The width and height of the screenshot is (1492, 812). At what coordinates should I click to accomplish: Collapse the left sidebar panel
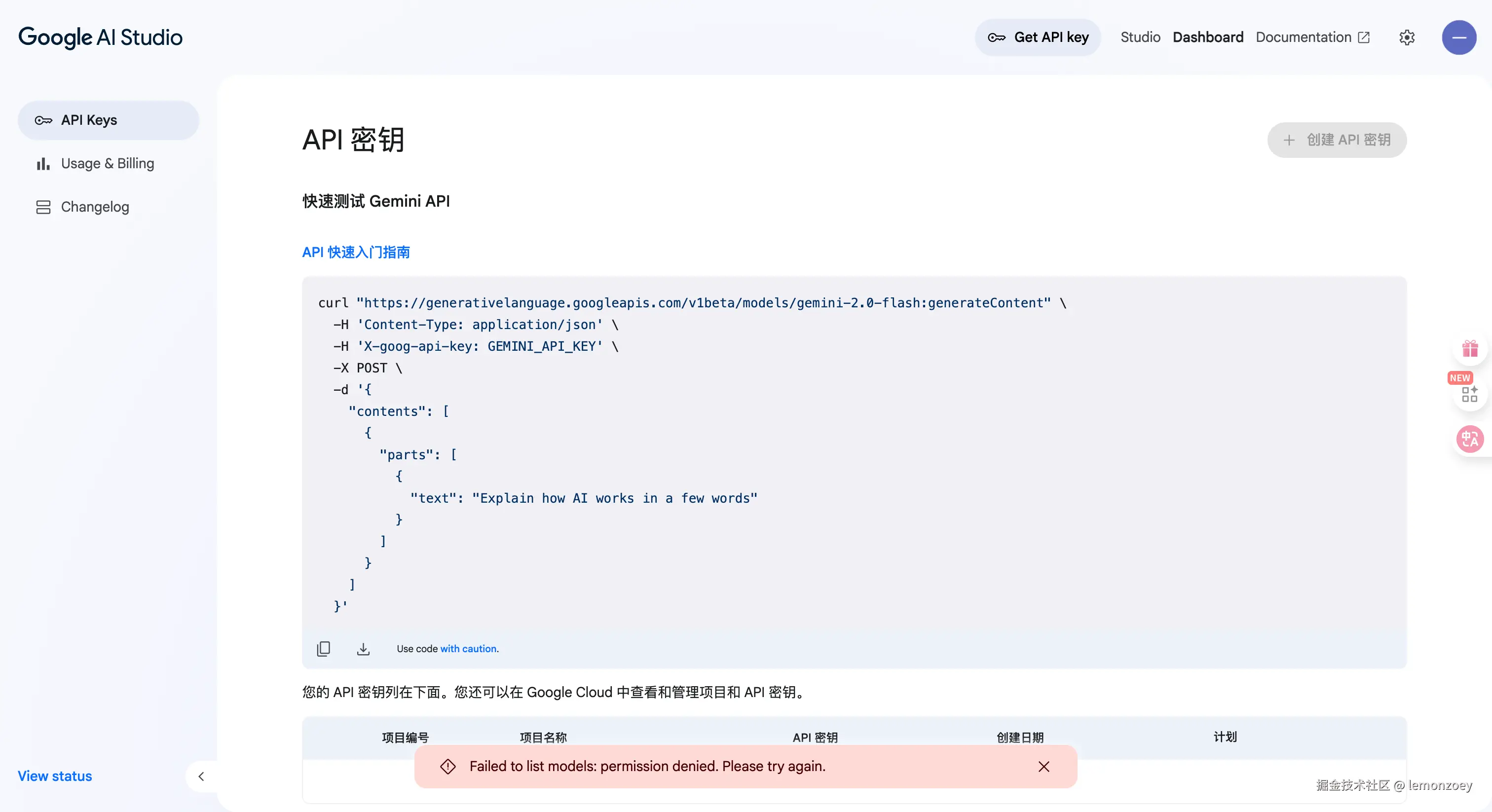[201, 776]
